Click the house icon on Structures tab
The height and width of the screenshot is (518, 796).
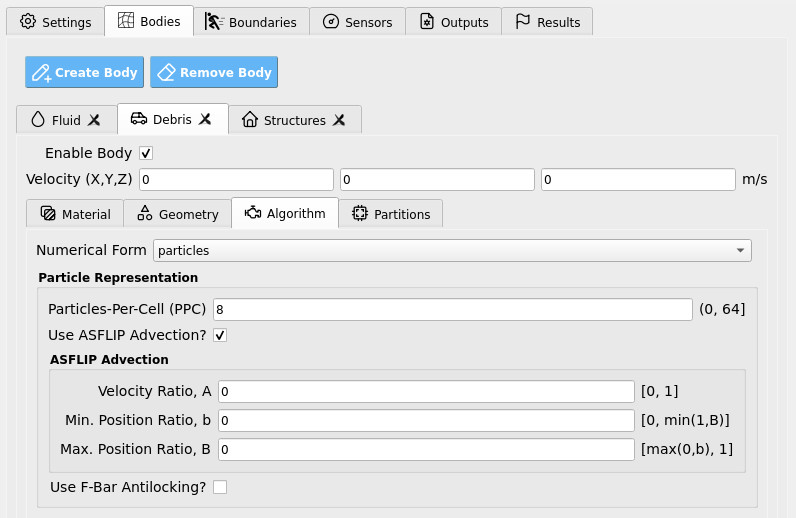[x=250, y=119]
